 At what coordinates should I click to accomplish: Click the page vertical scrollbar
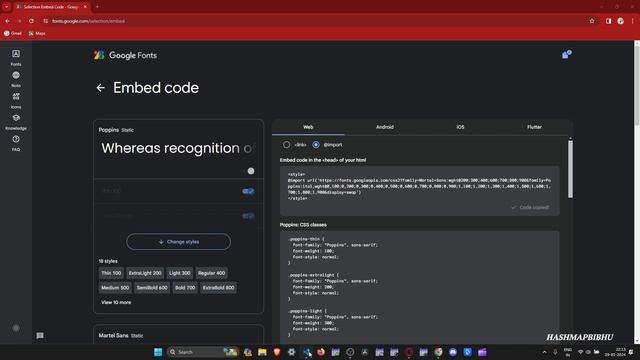point(637,84)
